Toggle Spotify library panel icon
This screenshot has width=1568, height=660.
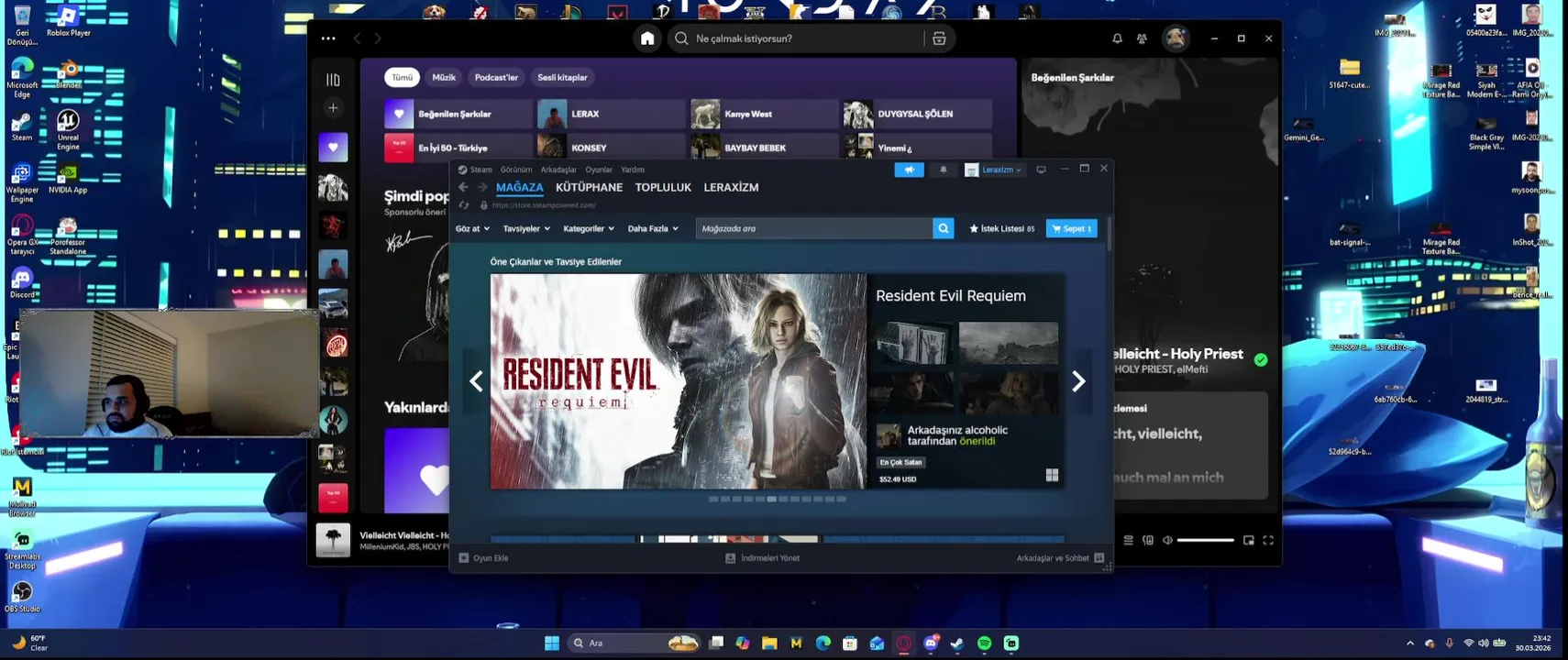point(333,80)
